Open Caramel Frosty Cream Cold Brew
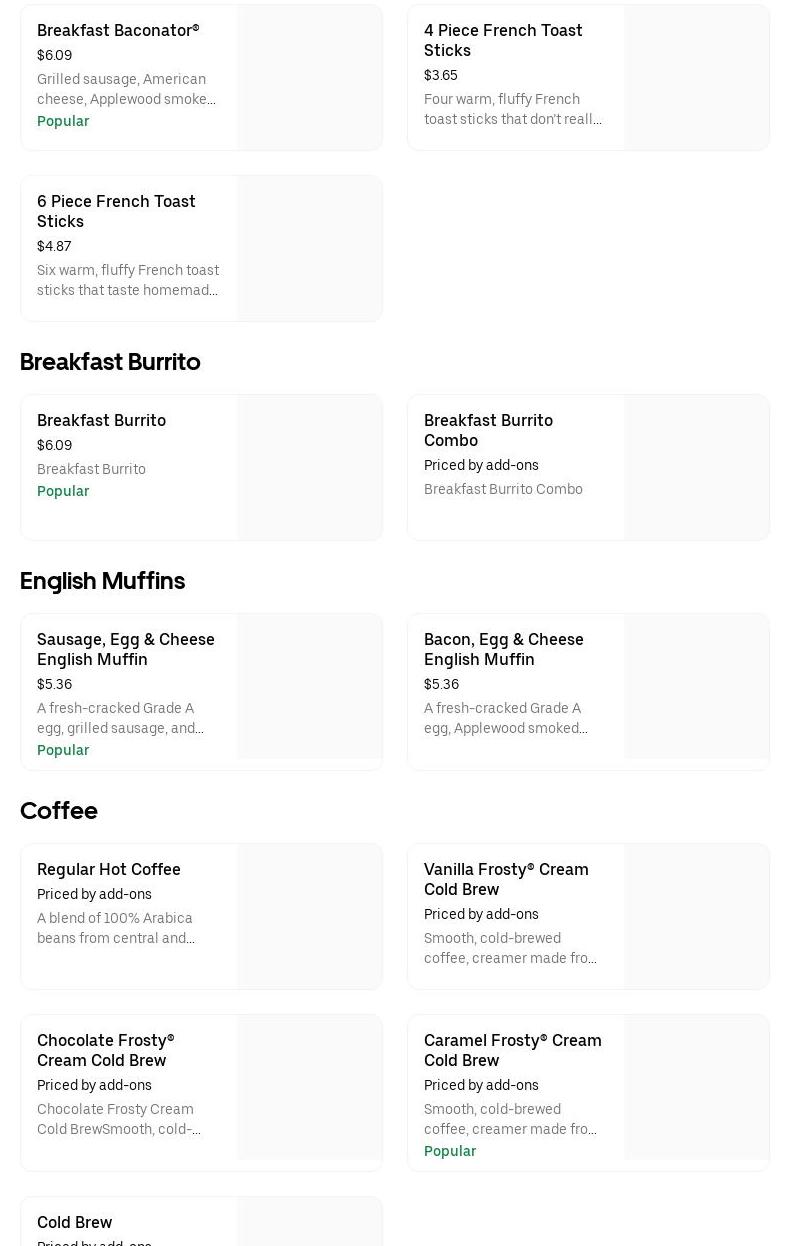 tap(512, 1050)
